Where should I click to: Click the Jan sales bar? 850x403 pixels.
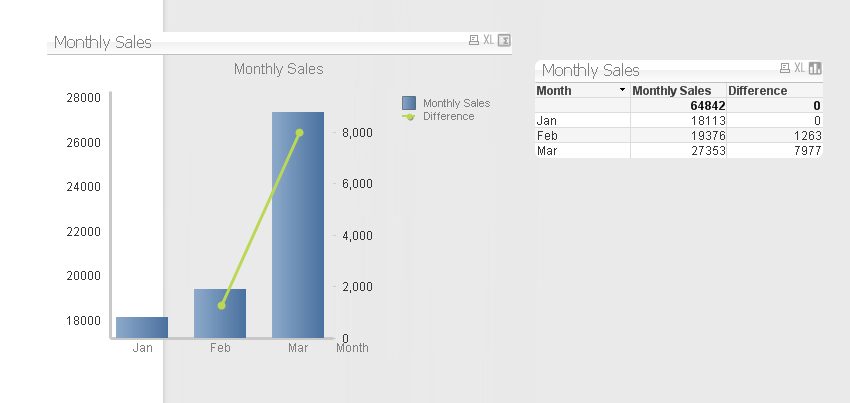tap(142, 327)
